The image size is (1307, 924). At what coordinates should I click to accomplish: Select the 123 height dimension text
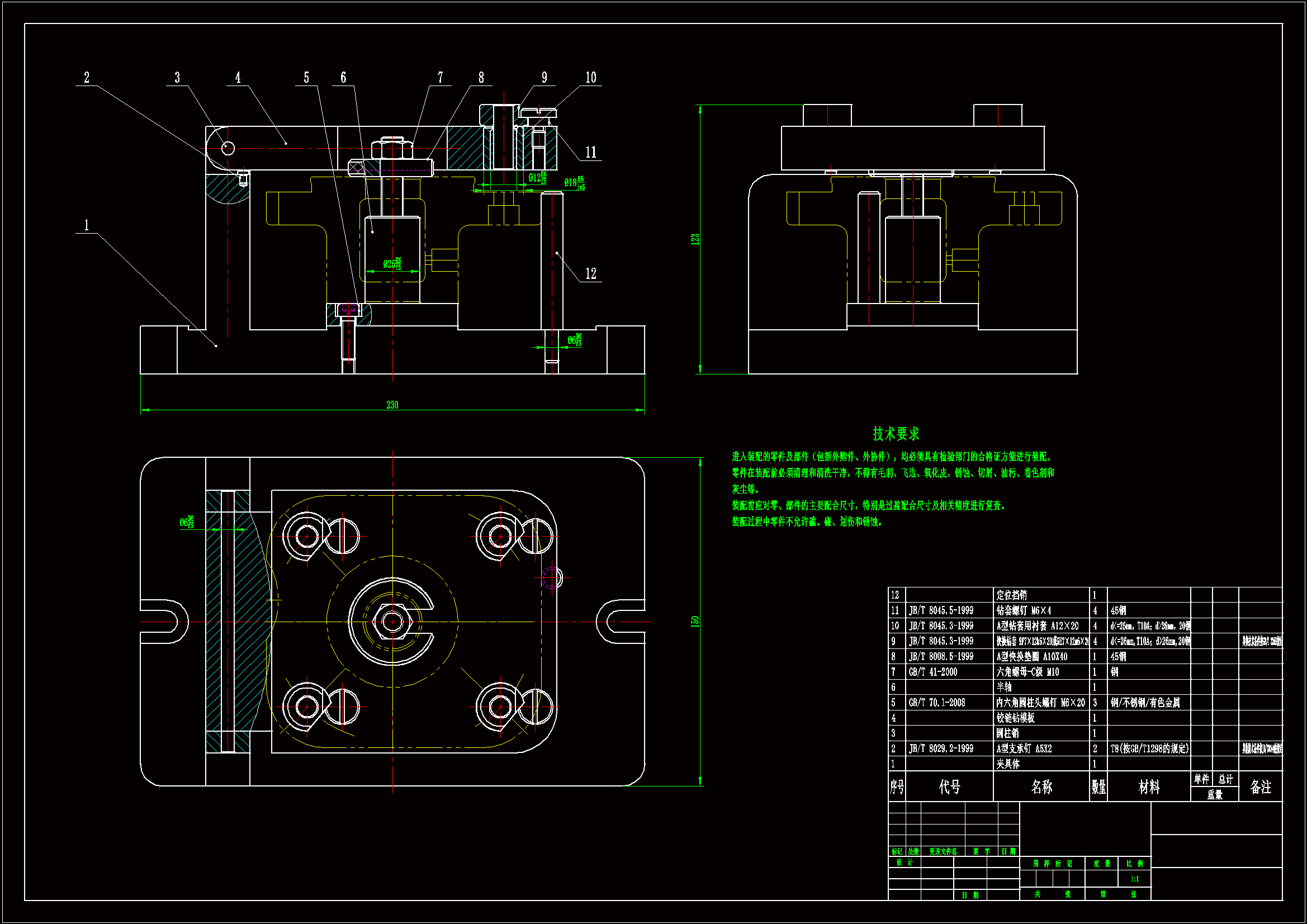coord(694,239)
